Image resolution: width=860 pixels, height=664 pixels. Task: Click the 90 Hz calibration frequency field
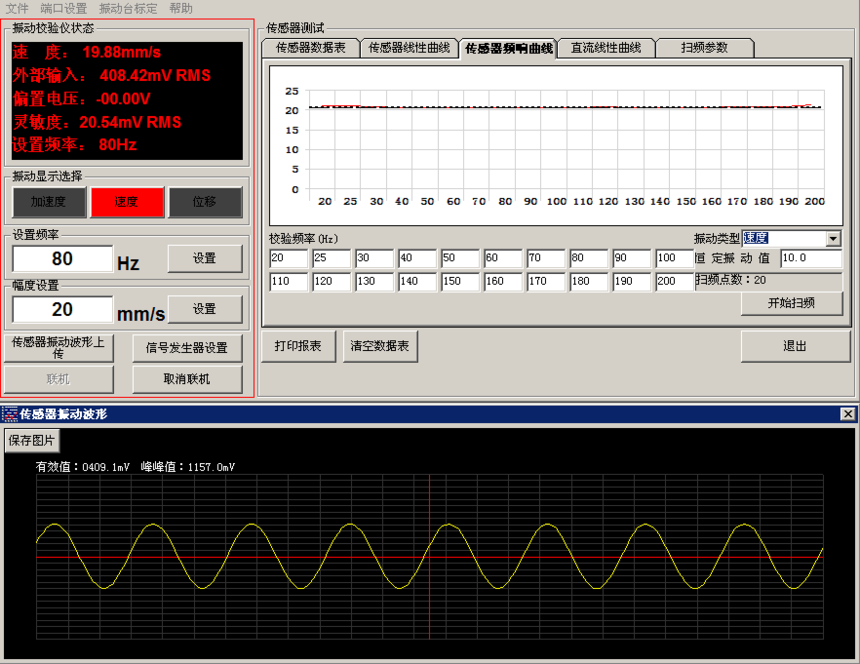[632, 258]
